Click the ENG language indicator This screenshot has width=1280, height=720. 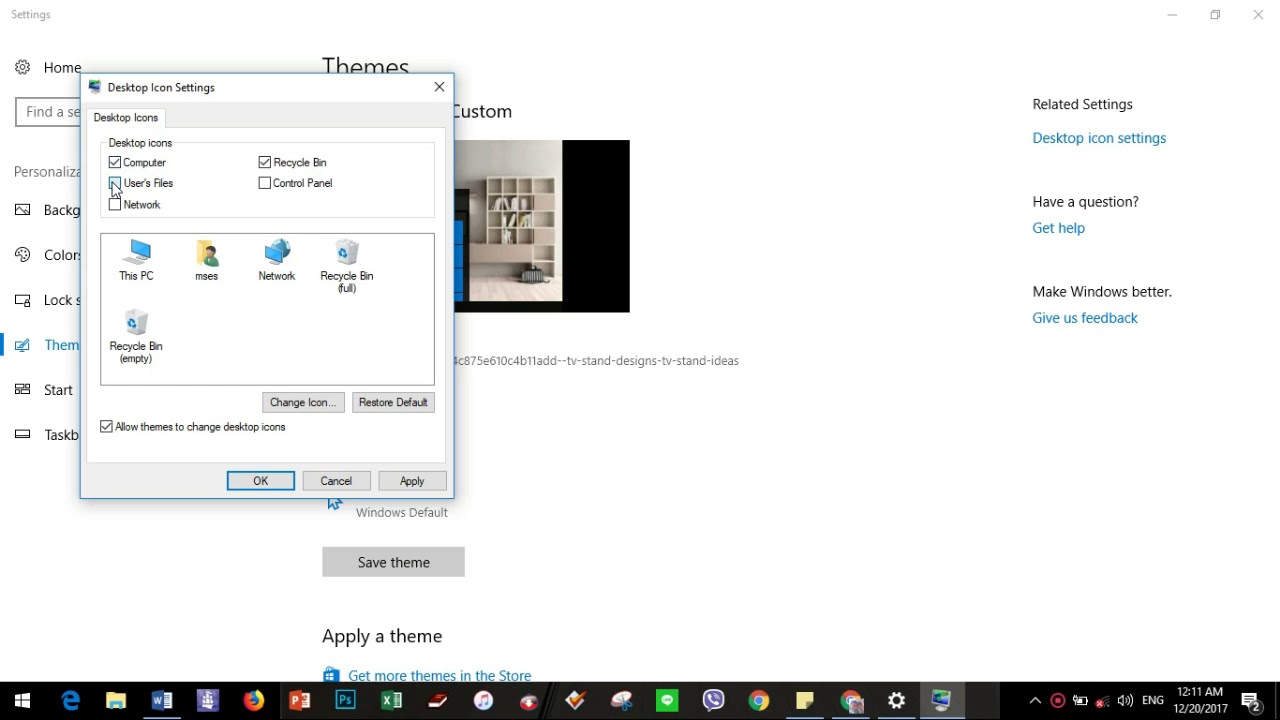pyautogui.click(x=1153, y=701)
